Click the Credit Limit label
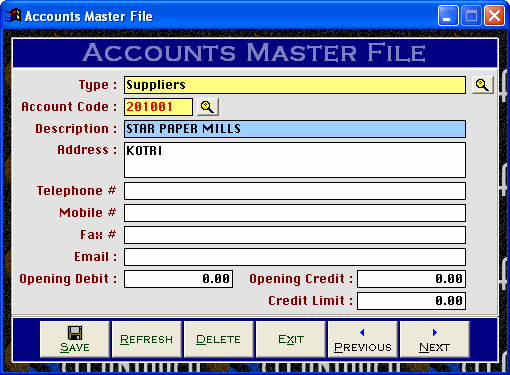 pyautogui.click(x=310, y=301)
